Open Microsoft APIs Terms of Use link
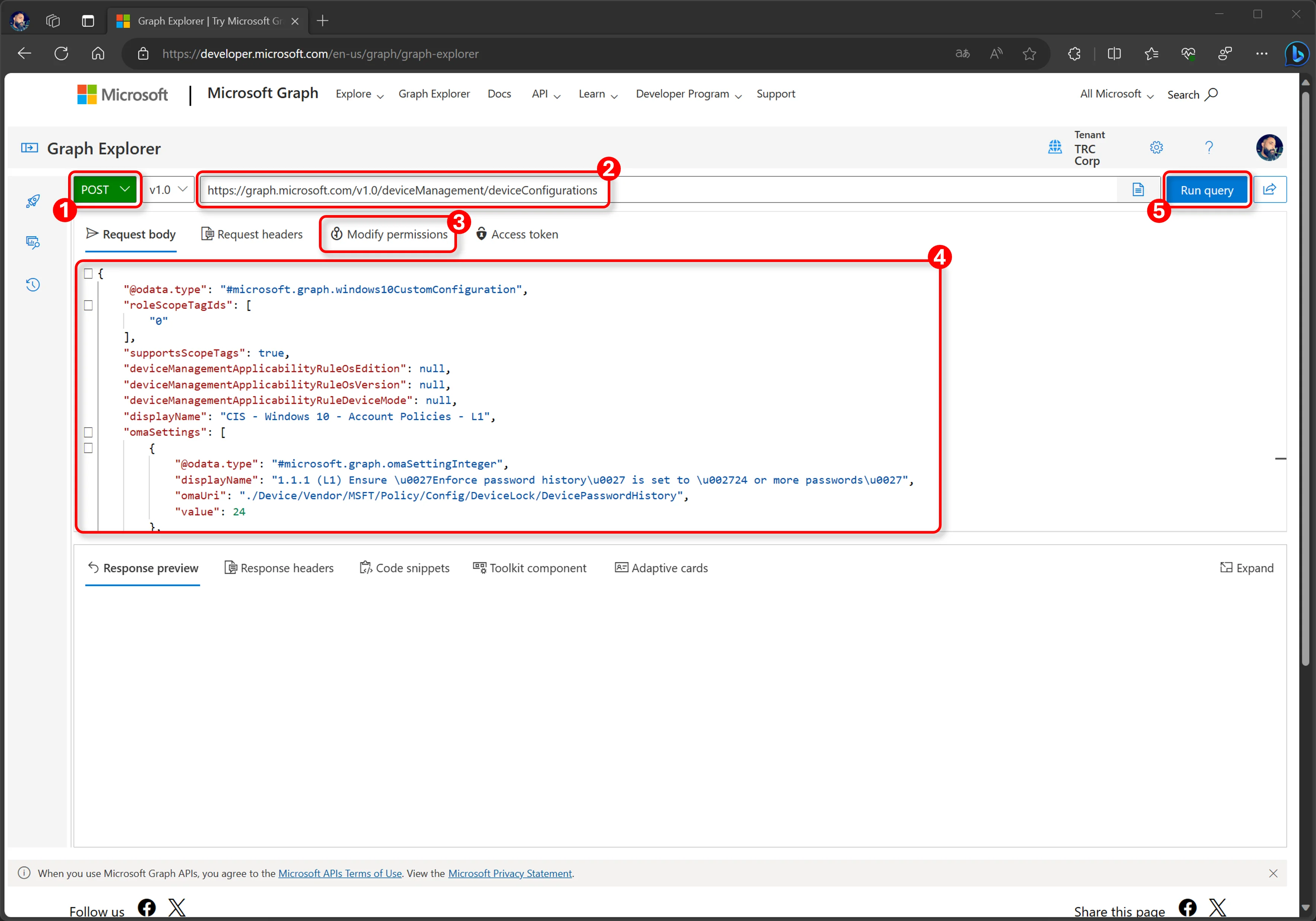The height and width of the screenshot is (921, 1316). [340, 873]
